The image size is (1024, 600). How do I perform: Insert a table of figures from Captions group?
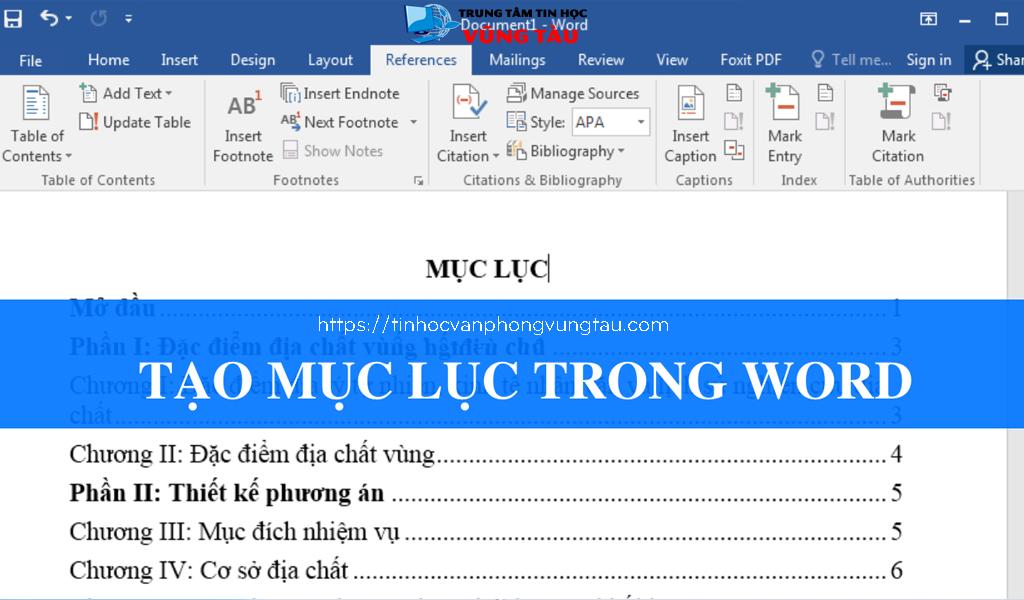pos(734,93)
